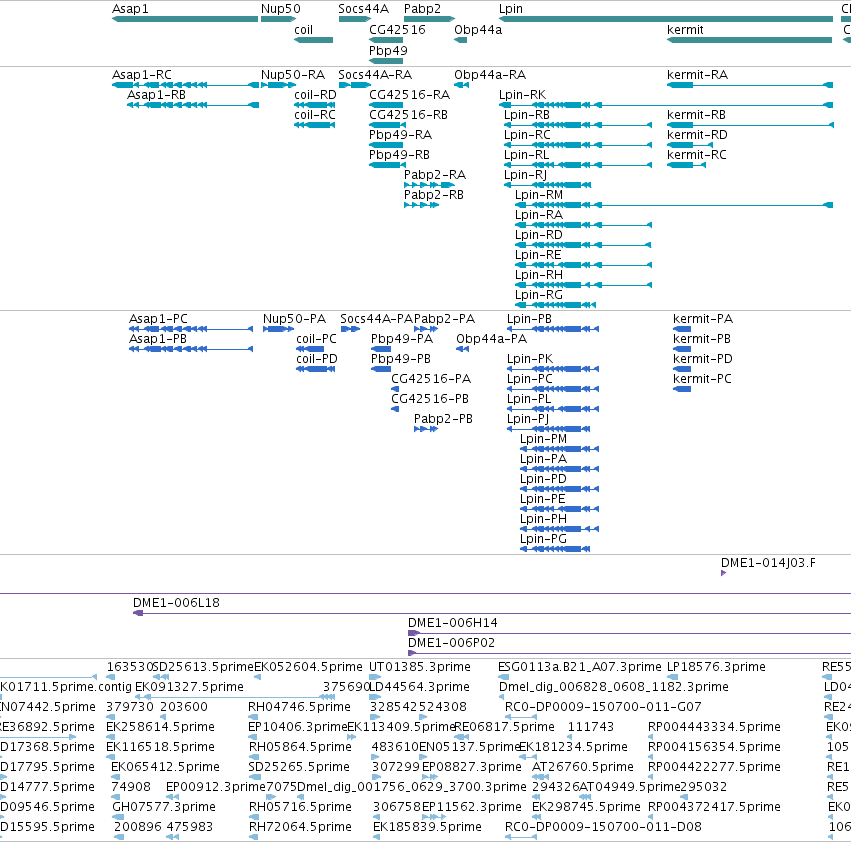Open the Socs44A gene feature
This screenshot has width=851, height=842.
[355, 19]
